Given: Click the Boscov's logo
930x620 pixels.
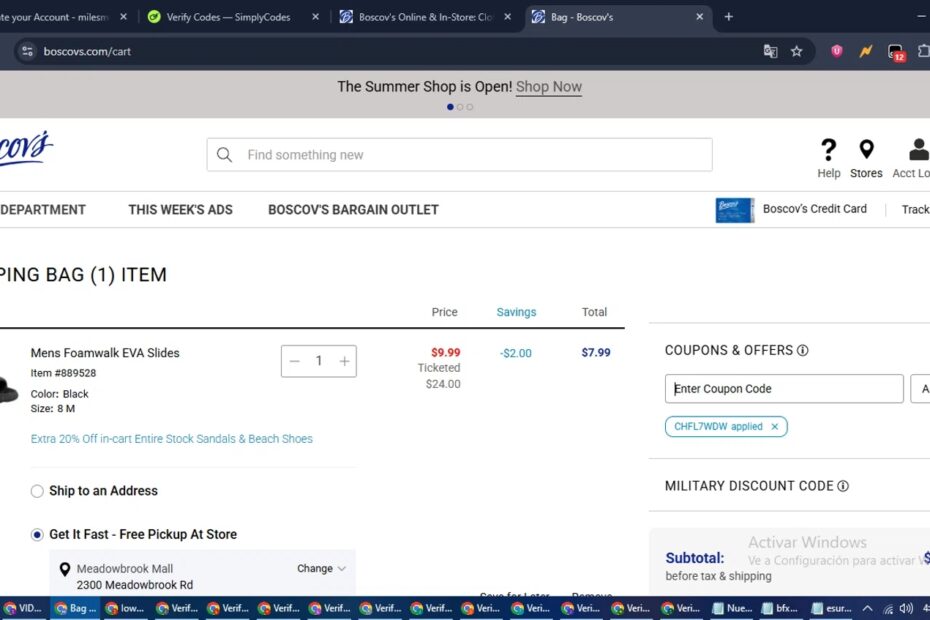Looking at the screenshot, I should click(26, 148).
